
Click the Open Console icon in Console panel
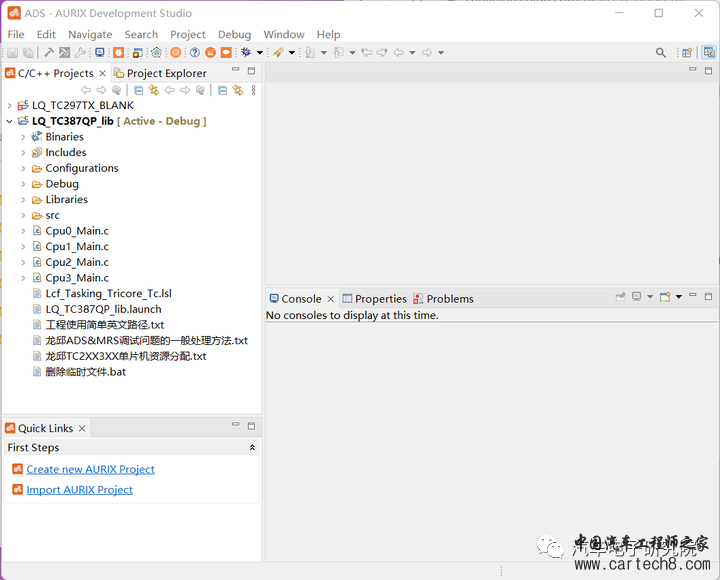coord(665,297)
